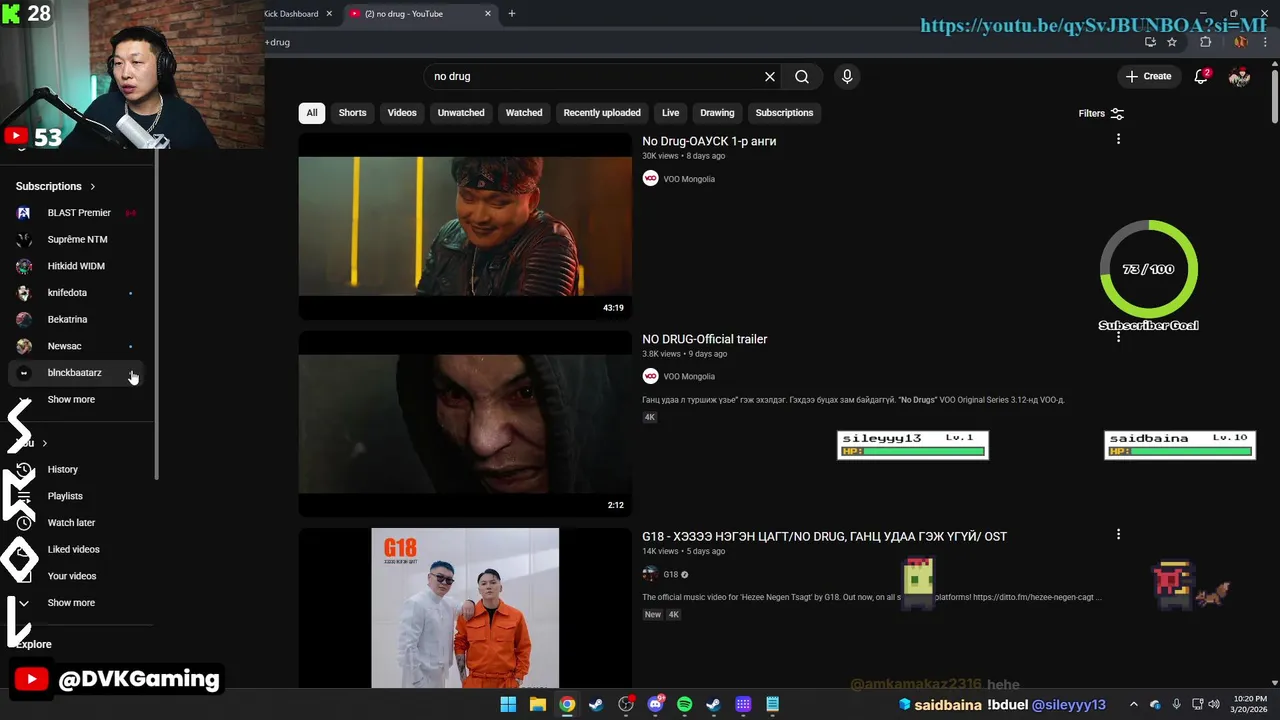Bookmark this page with the star icon

click(x=1172, y=42)
